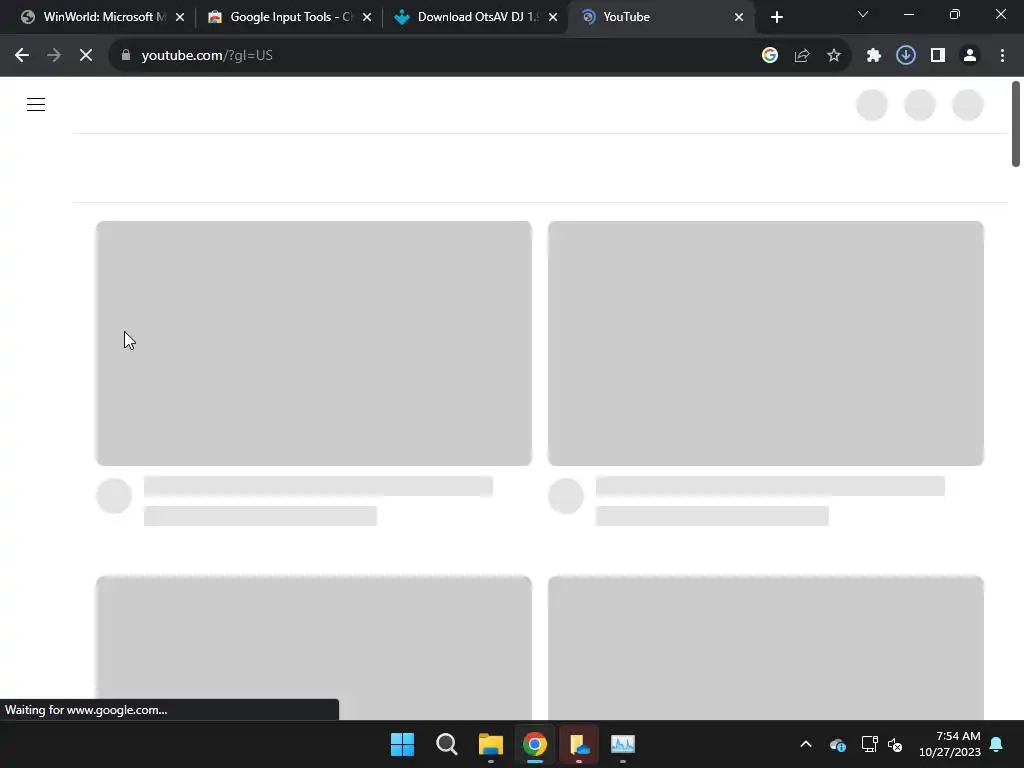Open the folder-with-cloud app in the taskbar
Viewport: 1024px width, 768px height.
click(x=579, y=744)
